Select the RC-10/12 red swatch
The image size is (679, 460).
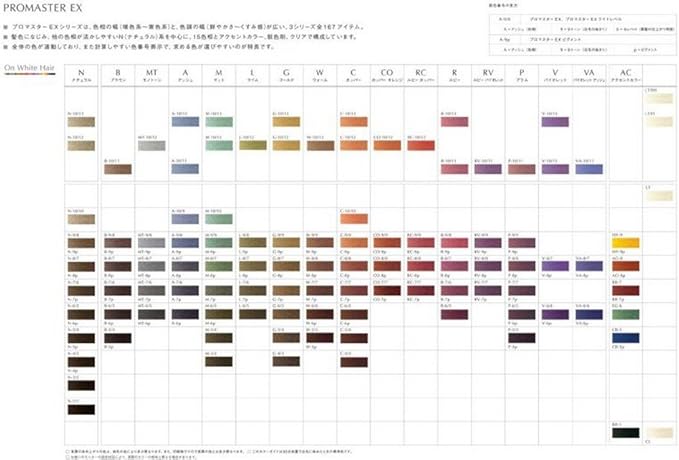421,145
